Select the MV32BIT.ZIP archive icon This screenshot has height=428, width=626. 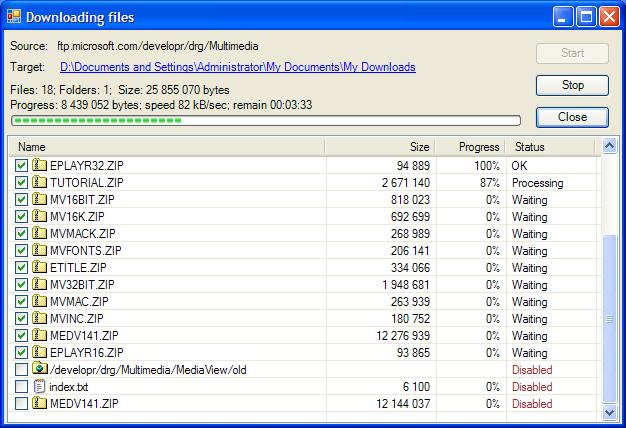(x=39, y=284)
